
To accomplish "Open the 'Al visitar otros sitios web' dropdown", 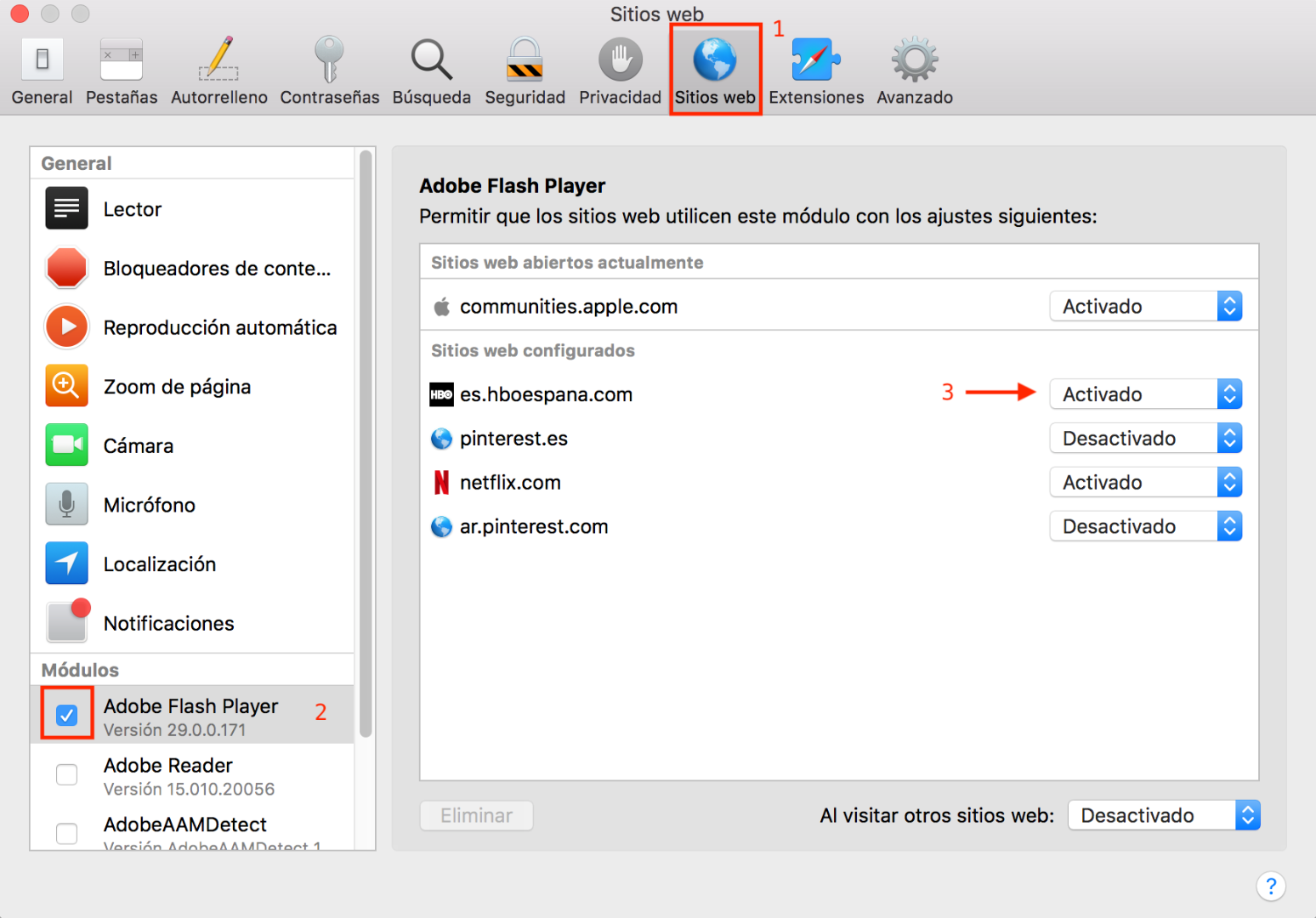I will (x=1163, y=816).
